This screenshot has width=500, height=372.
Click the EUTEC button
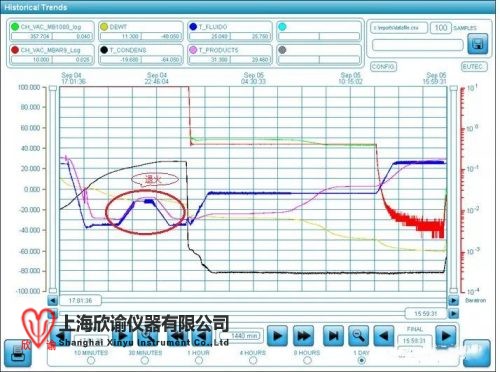[474, 67]
